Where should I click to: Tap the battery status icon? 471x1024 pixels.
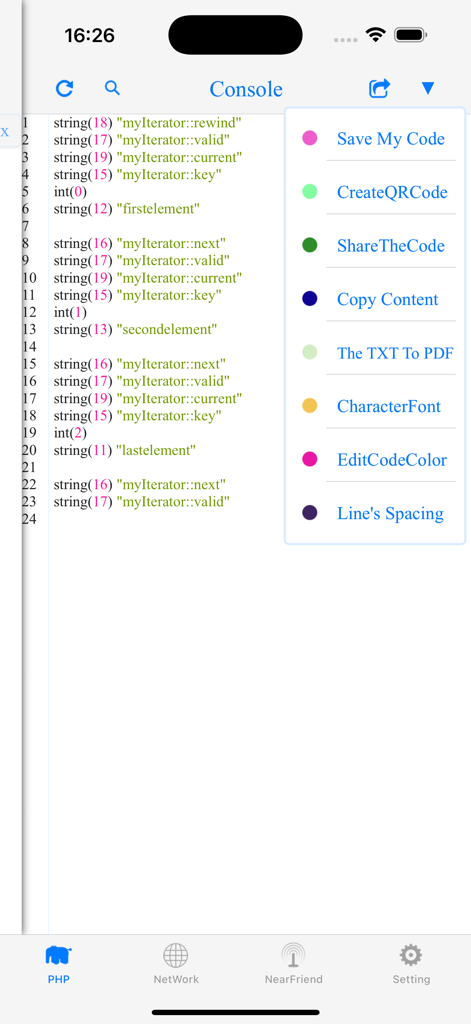tap(411, 35)
